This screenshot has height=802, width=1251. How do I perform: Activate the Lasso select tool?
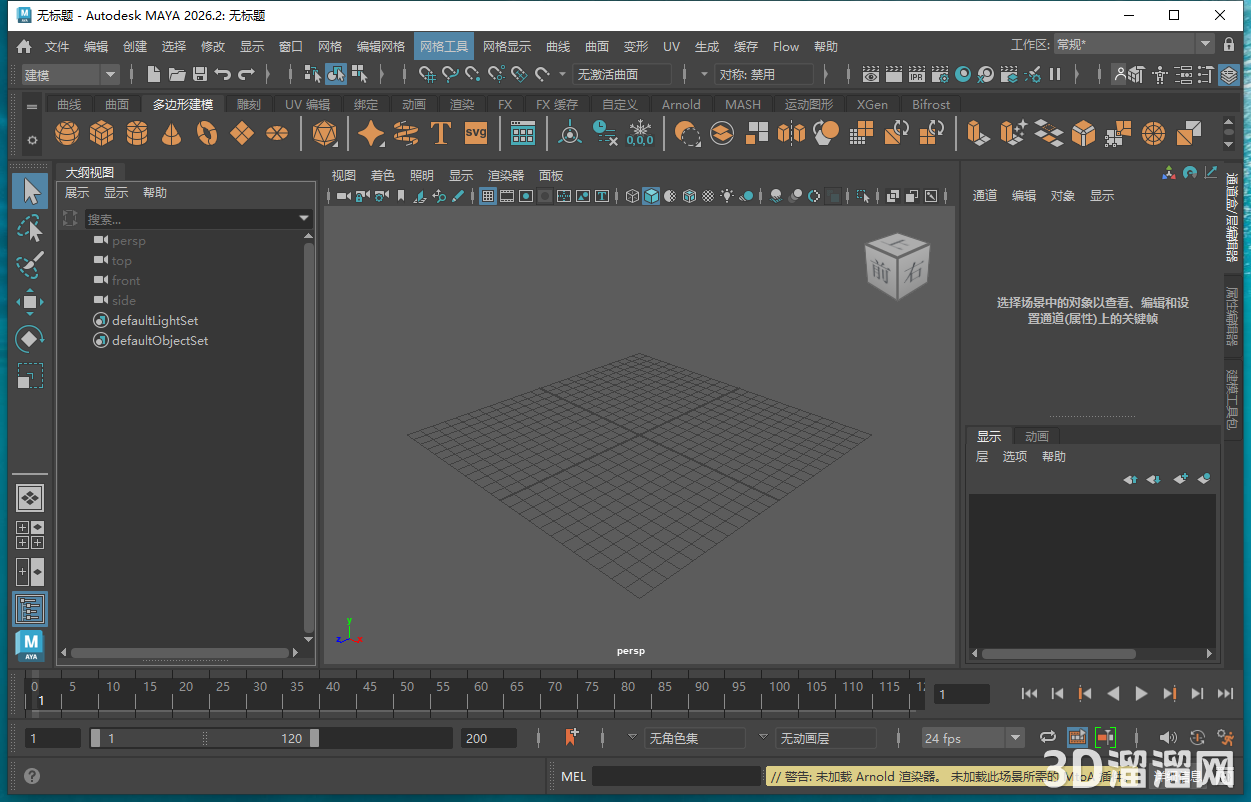(30, 229)
